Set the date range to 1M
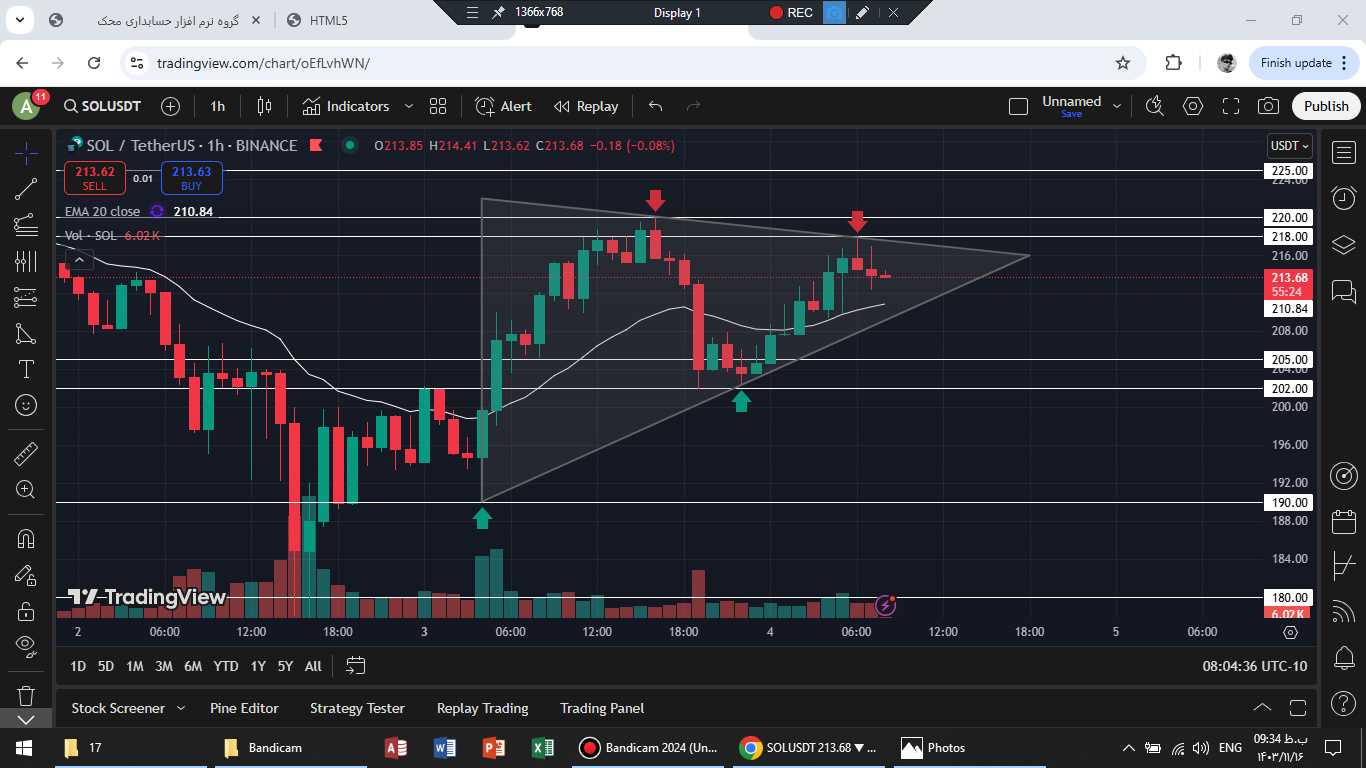Viewport: 1366px width, 768px height. click(135, 666)
